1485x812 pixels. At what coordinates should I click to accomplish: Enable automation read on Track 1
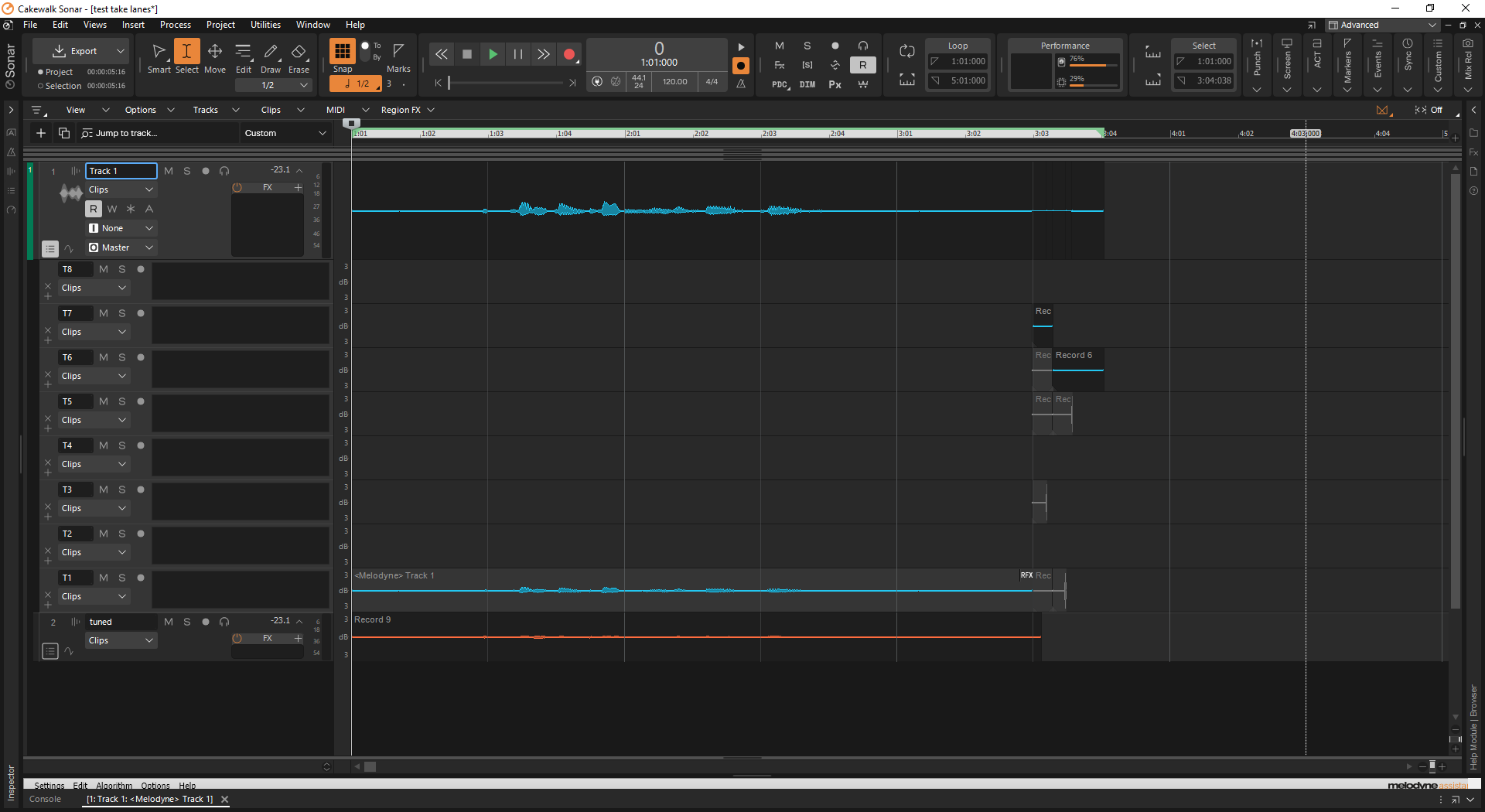[94, 209]
